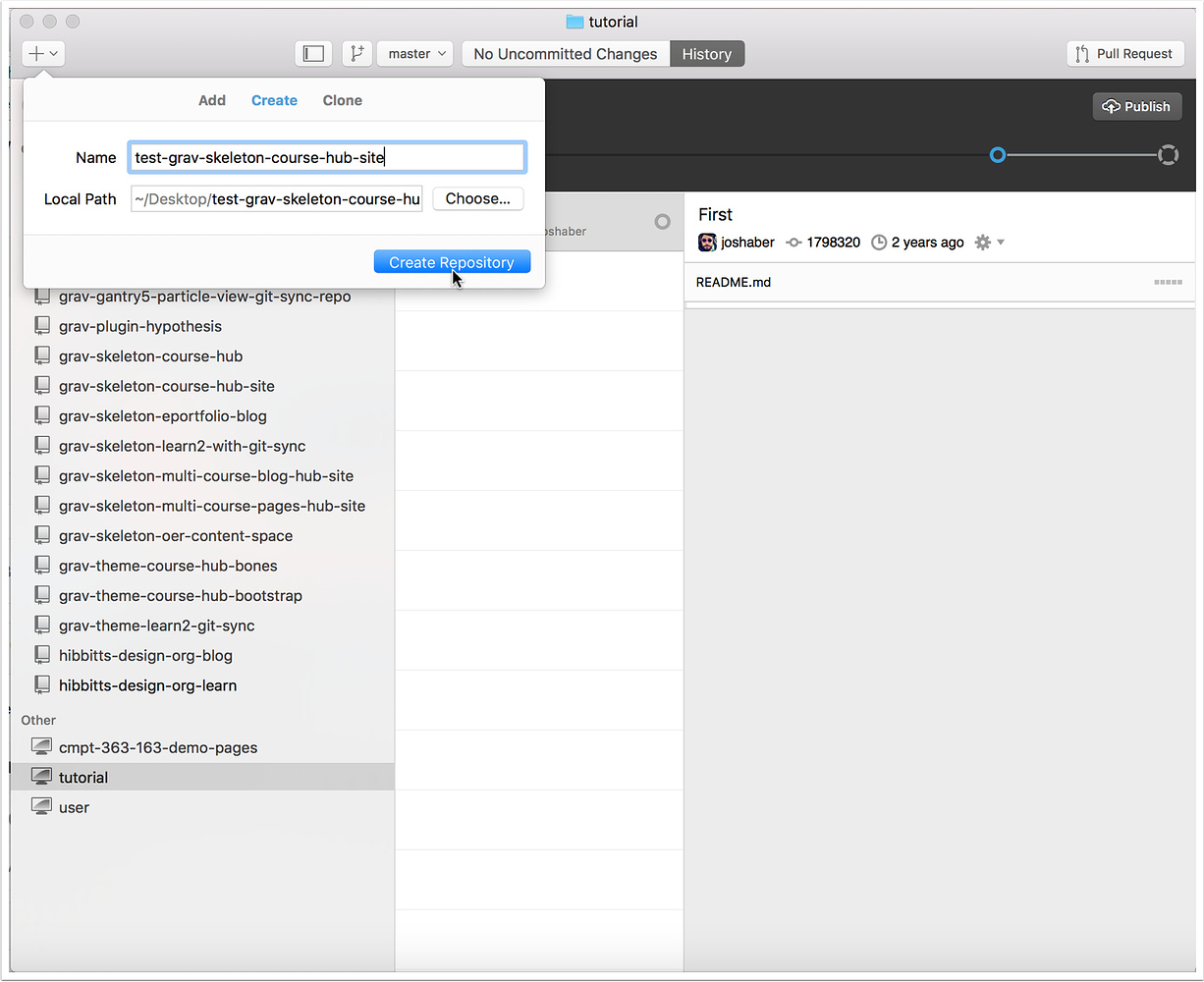Image resolution: width=1204 pixels, height=982 pixels.
Task: Expand the chevron beside the + button
Action: tap(51, 53)
